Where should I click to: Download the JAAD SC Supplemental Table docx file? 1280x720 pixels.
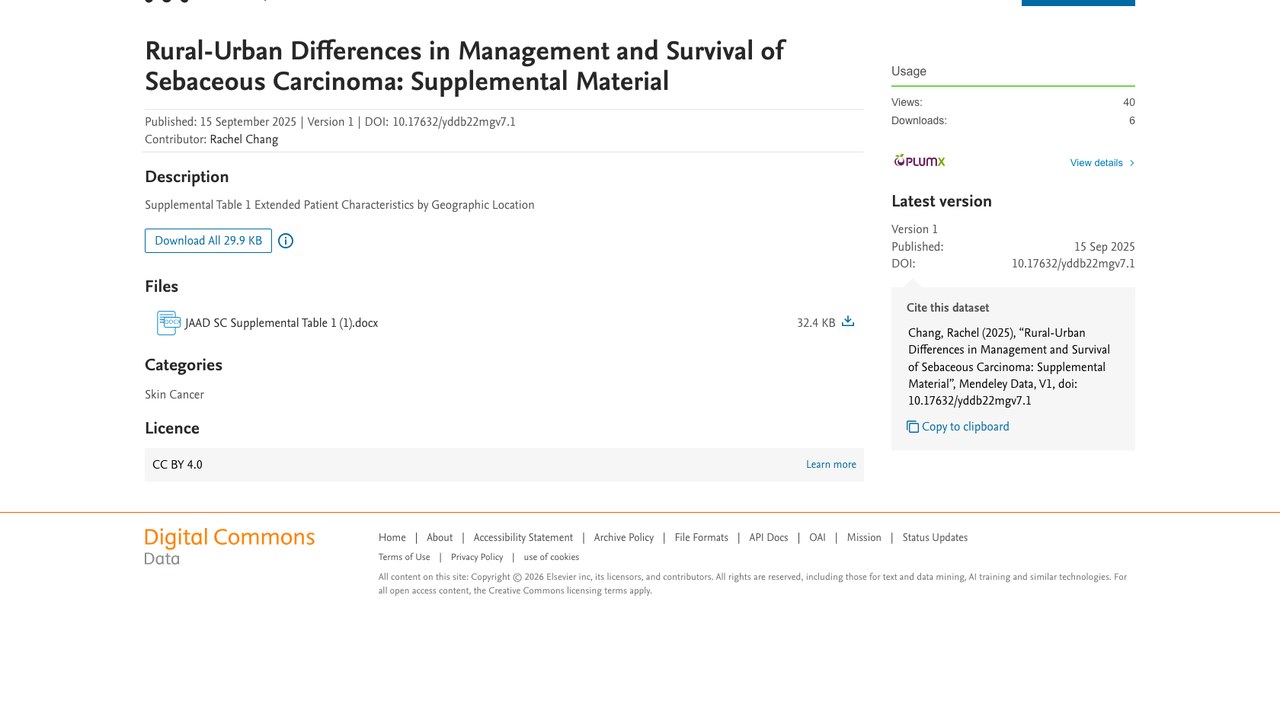click(x=848, y=321)
